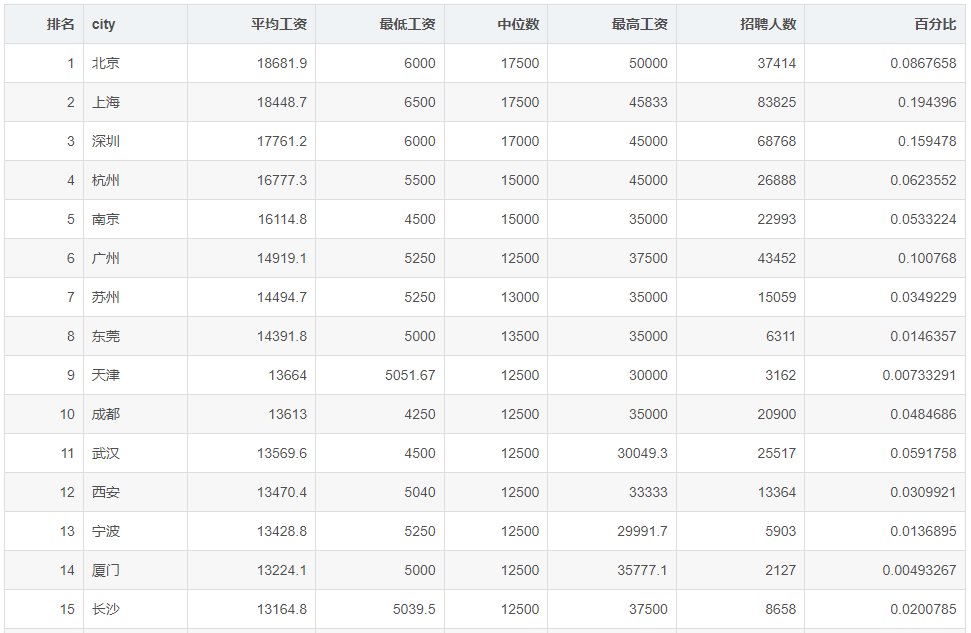This screenshot has width=971, height=633.
Task: Click median value 13000
Action: pyautogui.click(x=520, y=297)
